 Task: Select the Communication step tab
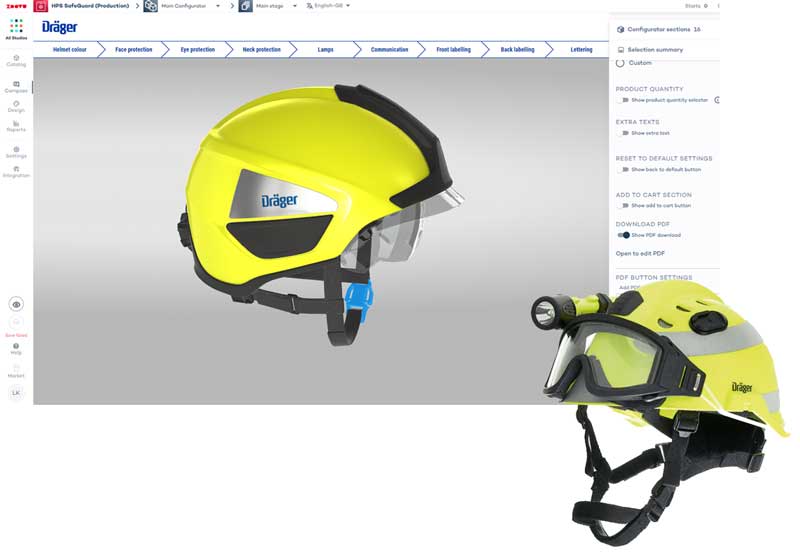point(389,50)
